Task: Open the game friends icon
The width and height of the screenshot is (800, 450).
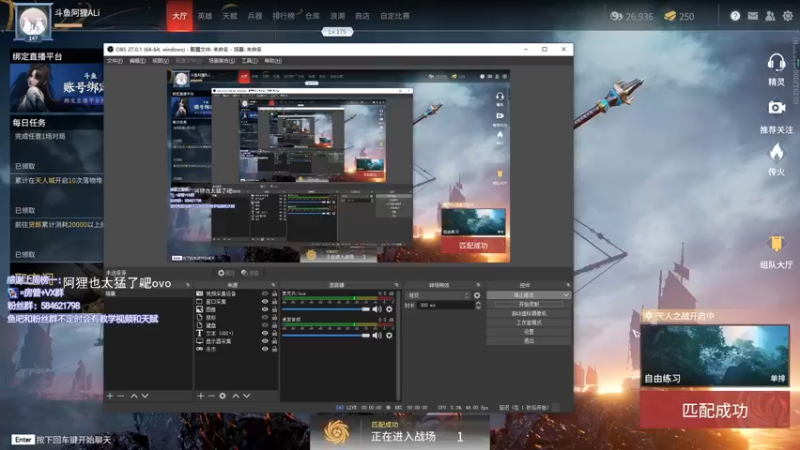Action: pos(770,16)
